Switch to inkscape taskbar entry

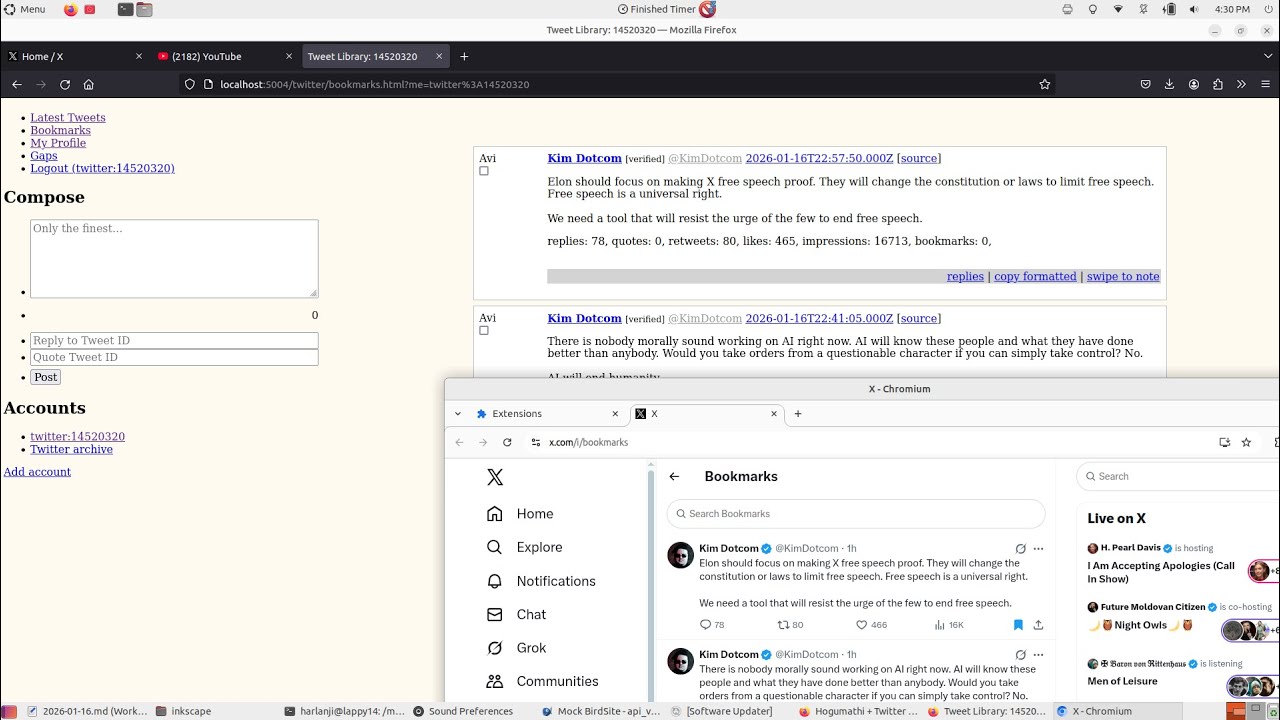click(183, 711)
